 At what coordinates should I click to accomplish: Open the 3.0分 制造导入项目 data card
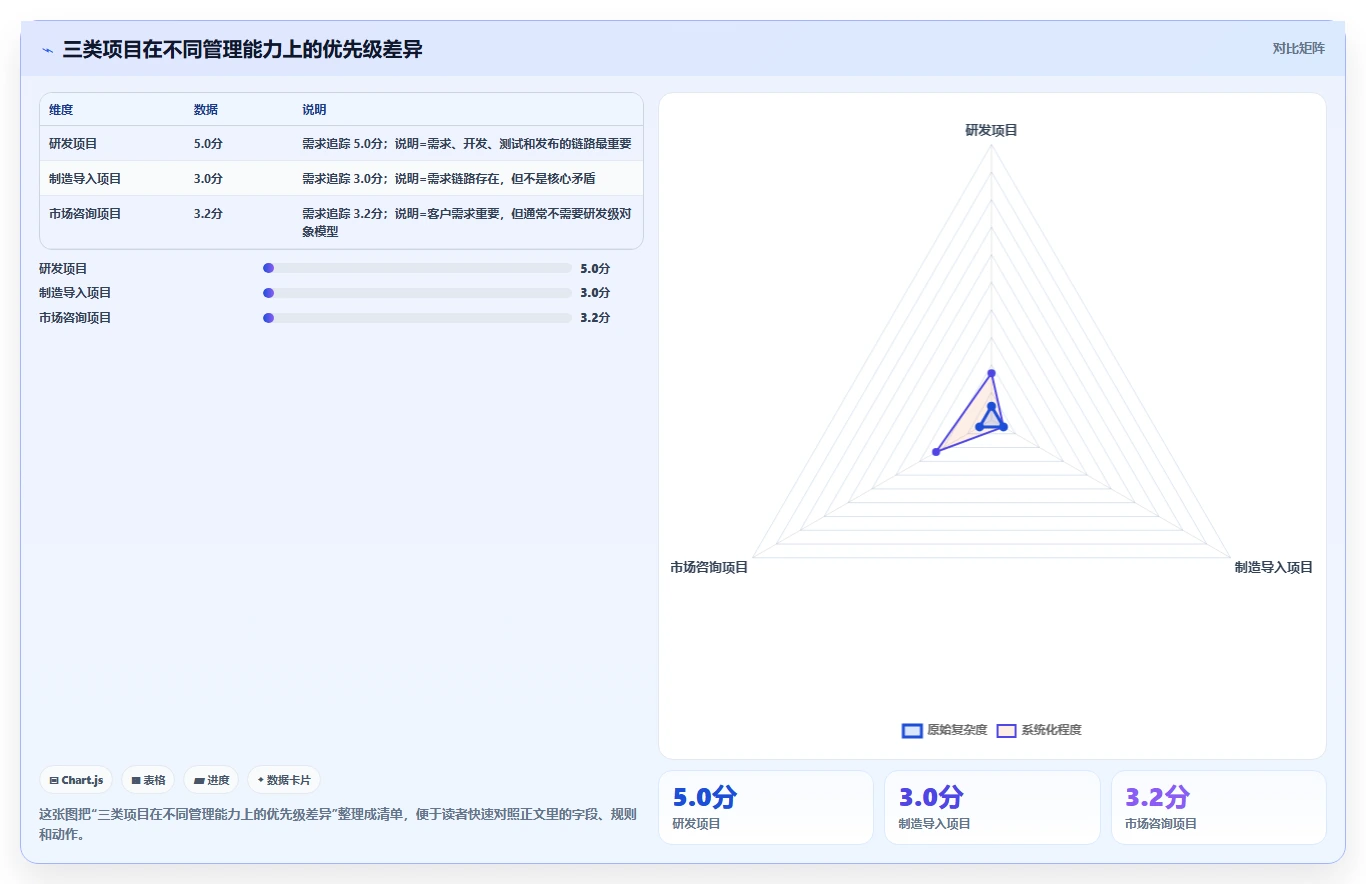point(992,808)
